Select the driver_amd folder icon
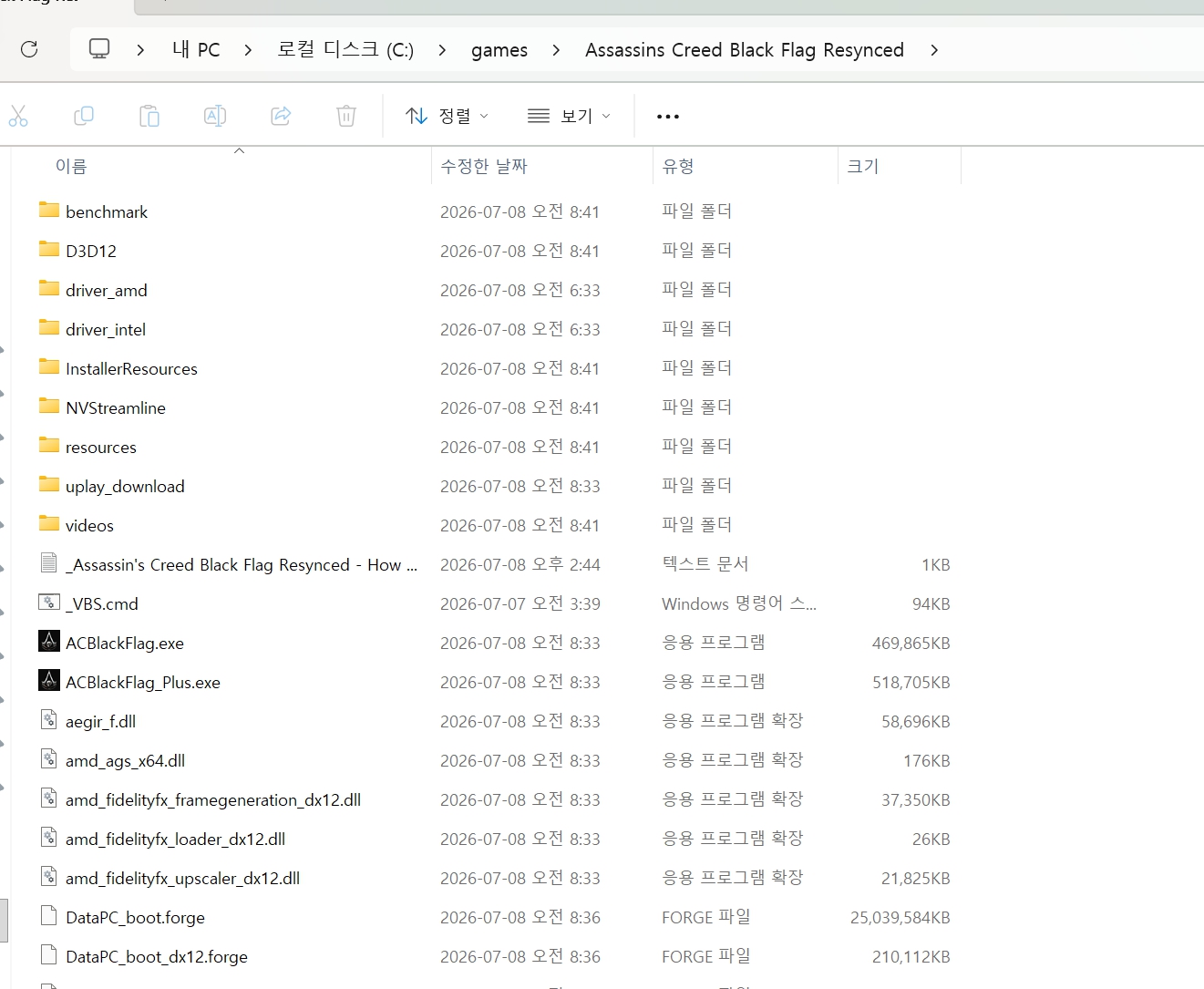Image resolution: width=1204 pixels, height=989 pixels. pyautogui.click(x=49, y=288)
